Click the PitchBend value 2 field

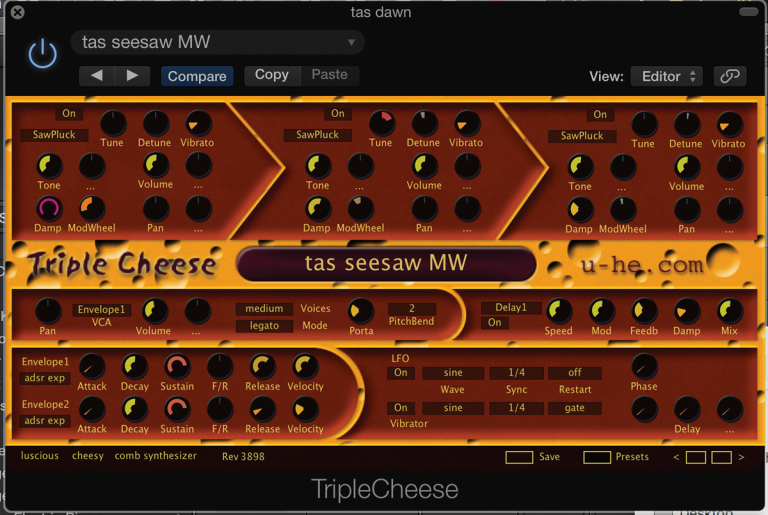411,309
